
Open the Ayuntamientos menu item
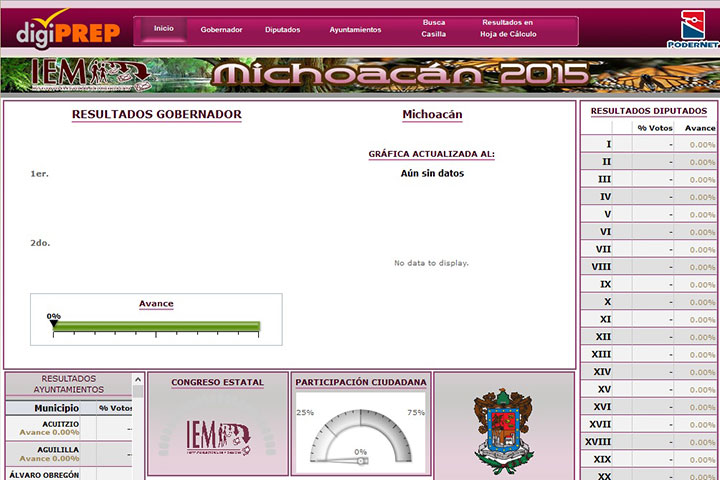(355, 30)
